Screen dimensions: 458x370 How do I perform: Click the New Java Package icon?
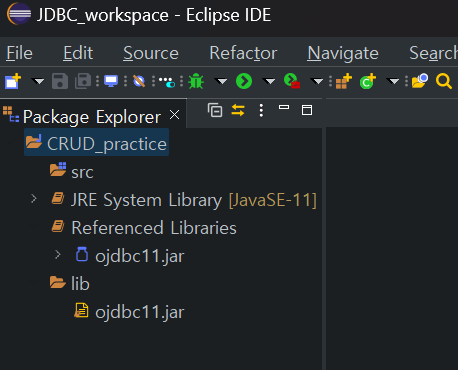[x=344, y=81]
